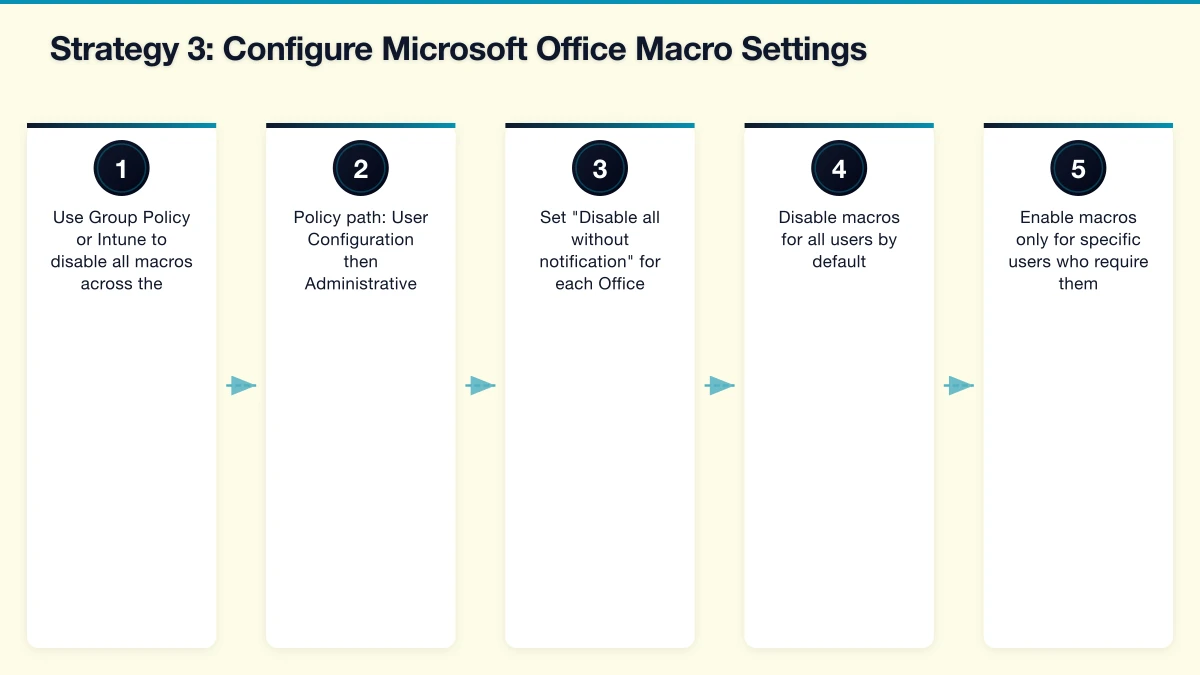This screenshot has width=1200, height=675.
Task: Click the step 5 number circle
Action: pyautogui.click(x=1078, y=168)
